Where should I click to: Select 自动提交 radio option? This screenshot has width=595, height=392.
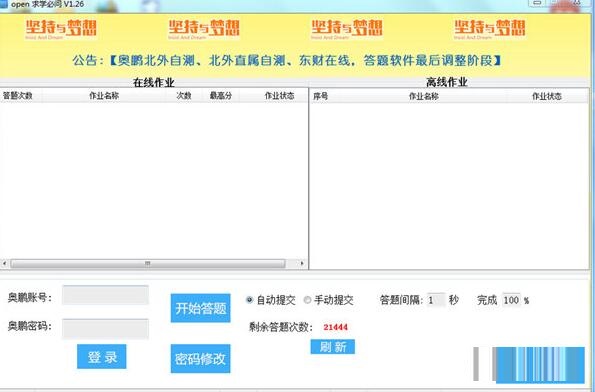point(249,300)
